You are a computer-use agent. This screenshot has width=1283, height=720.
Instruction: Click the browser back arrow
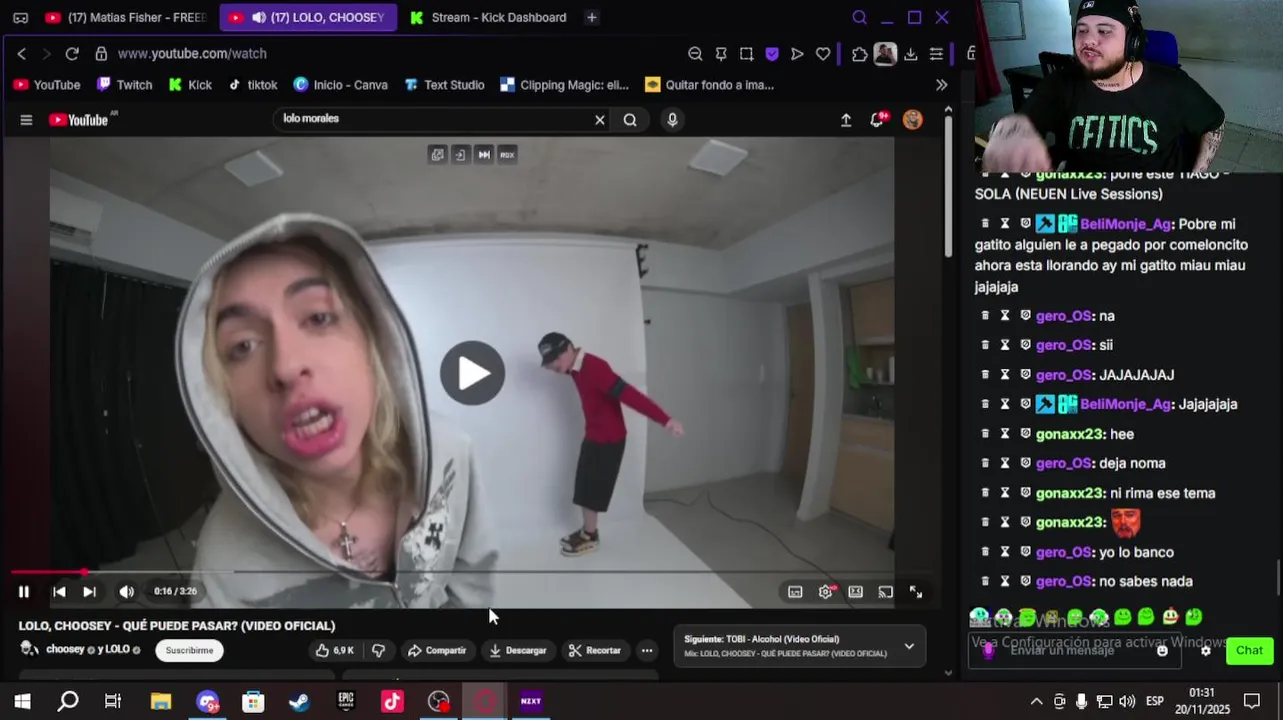click(21, 54)
